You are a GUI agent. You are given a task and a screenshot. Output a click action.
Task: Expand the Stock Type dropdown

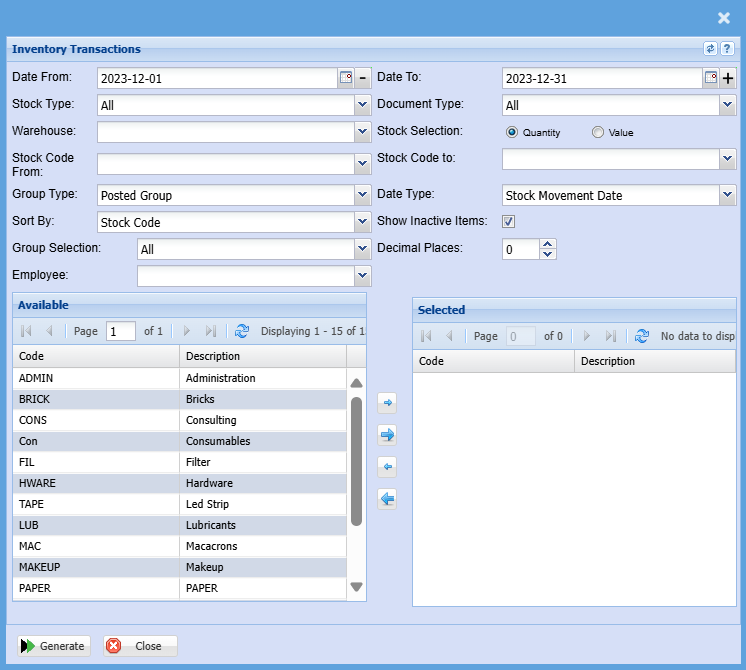pos(362,105)
